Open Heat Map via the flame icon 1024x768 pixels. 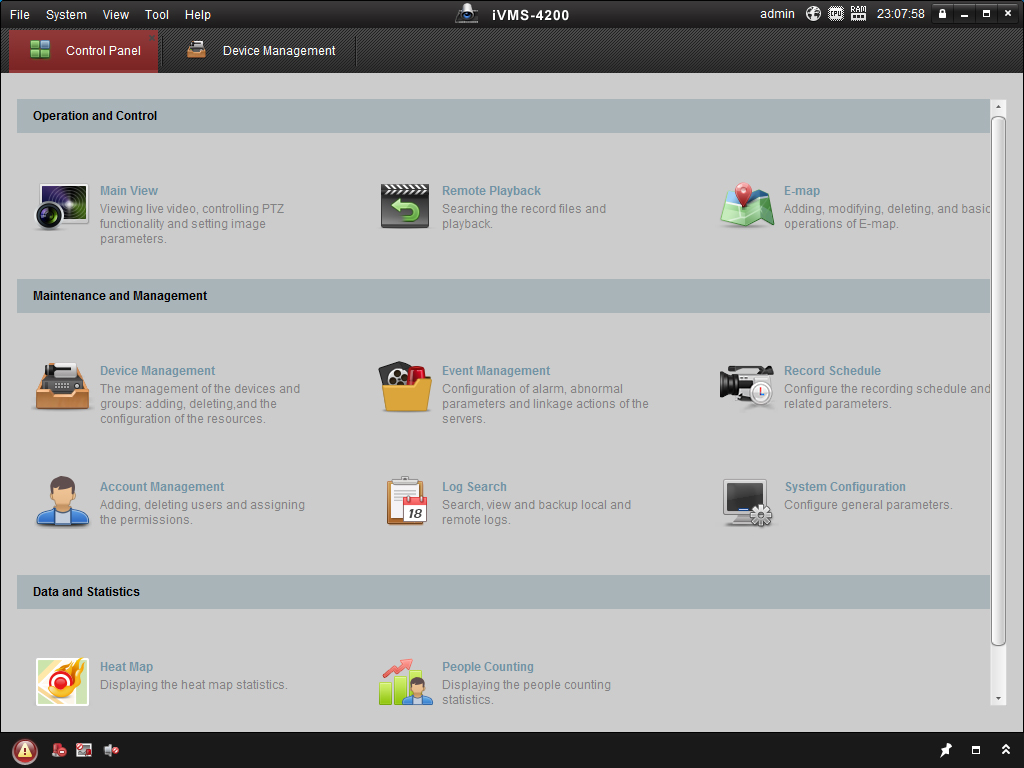pyautogui.click(x=62, y=682)
